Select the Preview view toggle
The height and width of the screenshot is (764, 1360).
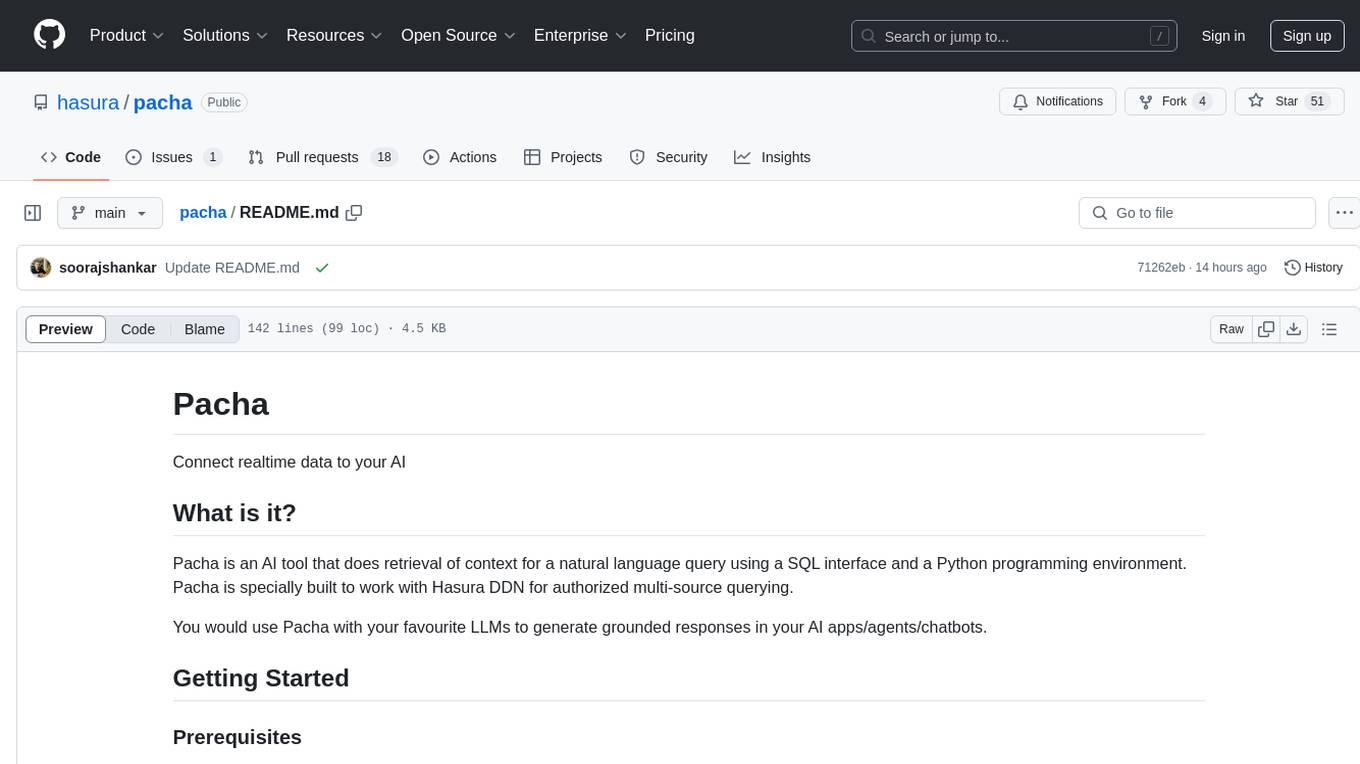(66, 329)
